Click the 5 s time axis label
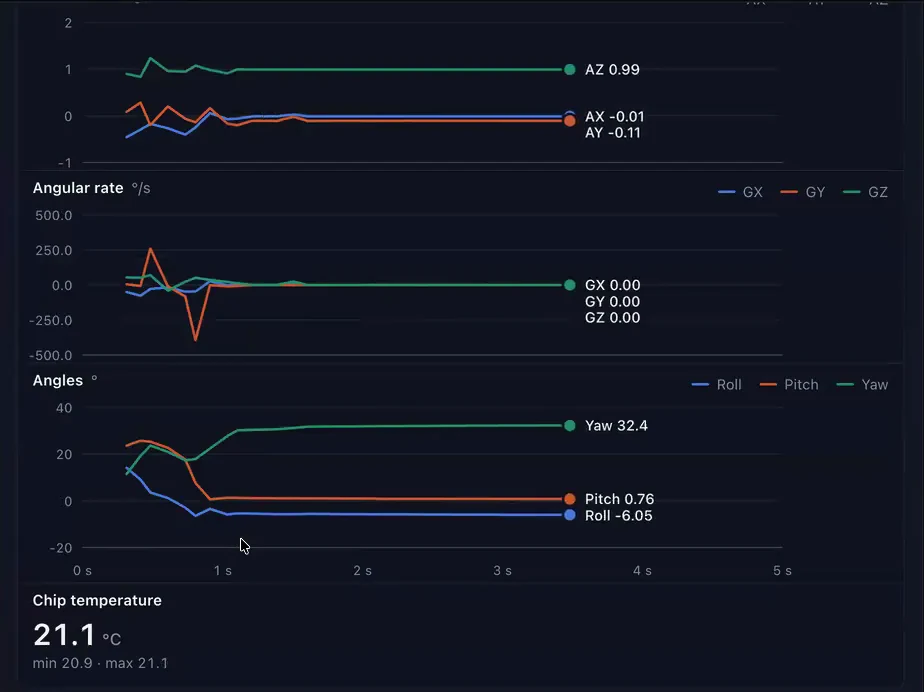 click(x=783, y=571)
